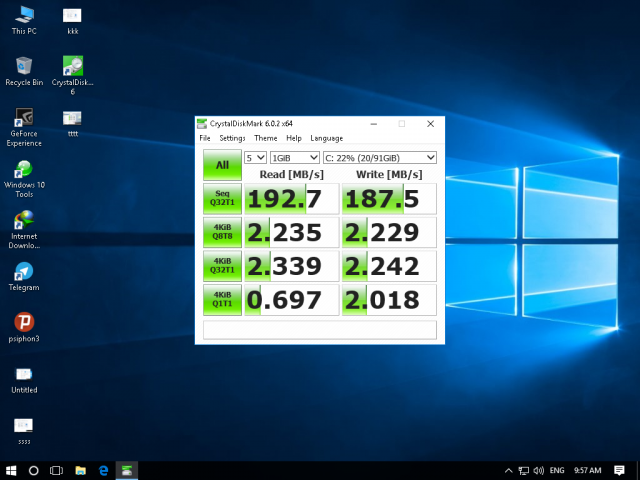Screen dimensions: 640x480
Task: Open the Telegram desktop shortcut
Action: pyautogui.click(x=22, y=272)
